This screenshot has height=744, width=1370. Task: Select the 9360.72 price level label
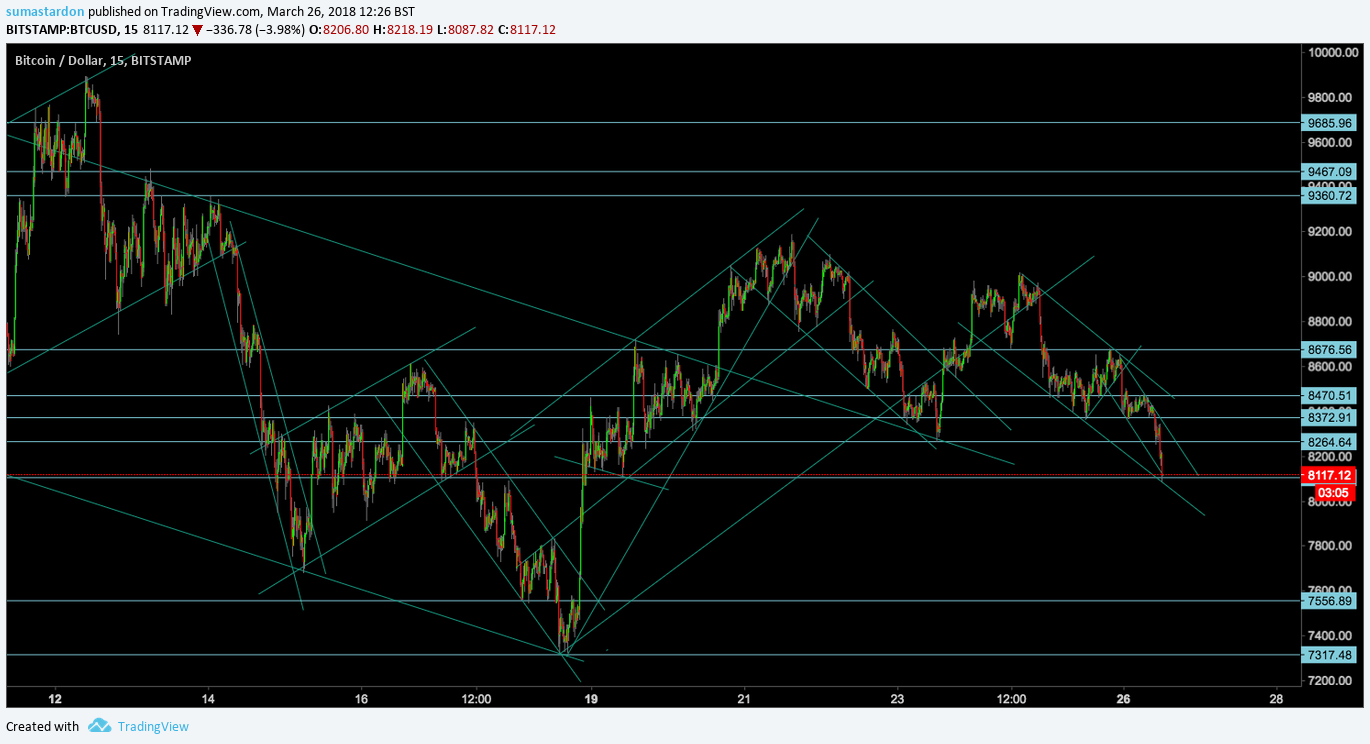(1330, 196)
